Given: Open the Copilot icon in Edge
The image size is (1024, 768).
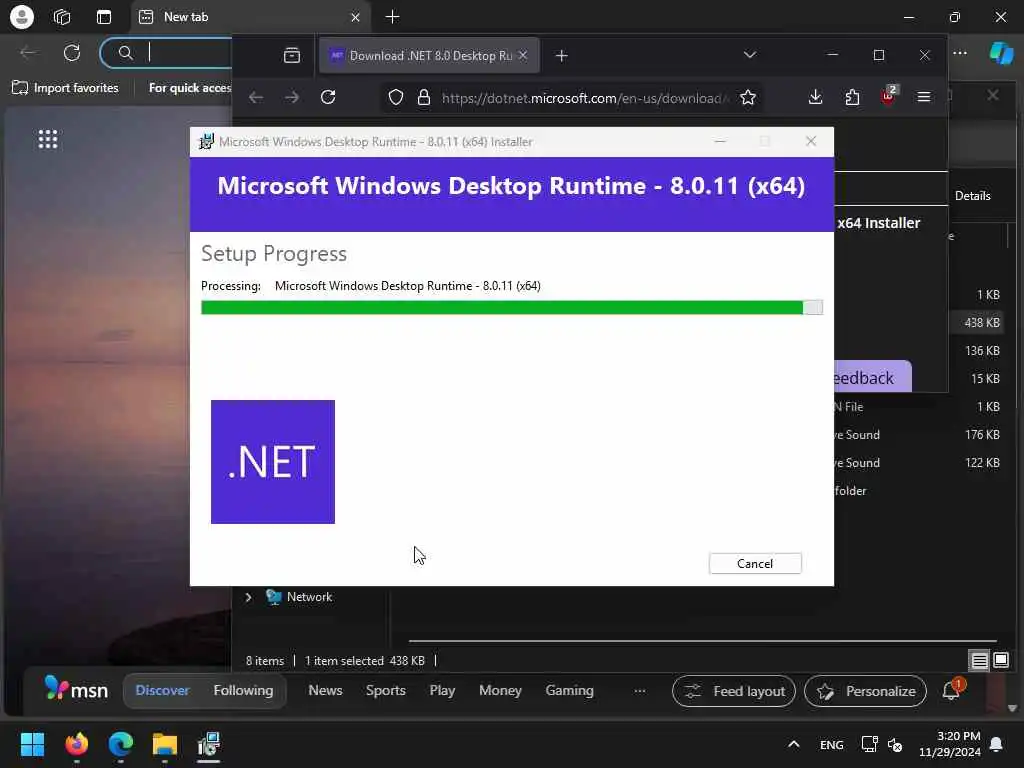Looking at the screenshot, I should point(1001,53).
